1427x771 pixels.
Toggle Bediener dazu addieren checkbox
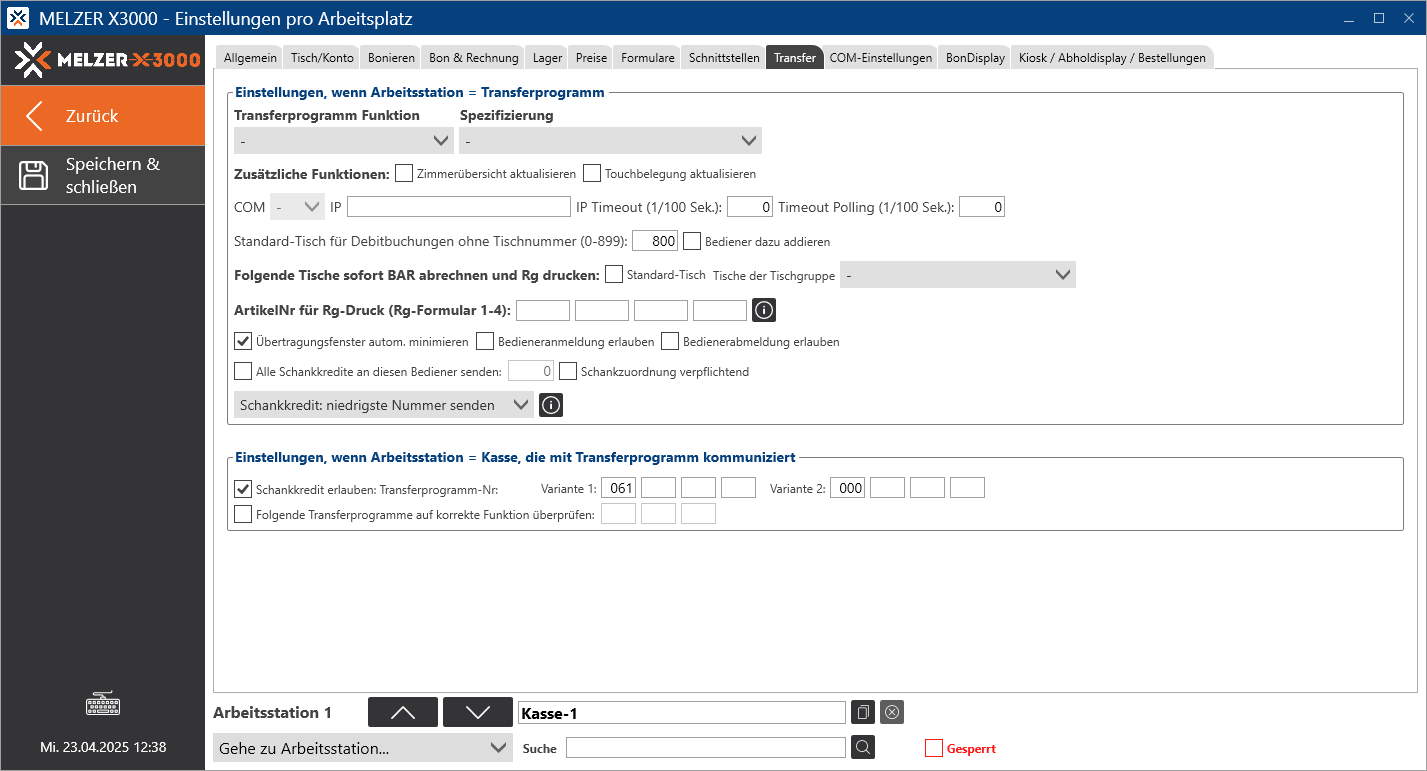click(x=692, y=241)
